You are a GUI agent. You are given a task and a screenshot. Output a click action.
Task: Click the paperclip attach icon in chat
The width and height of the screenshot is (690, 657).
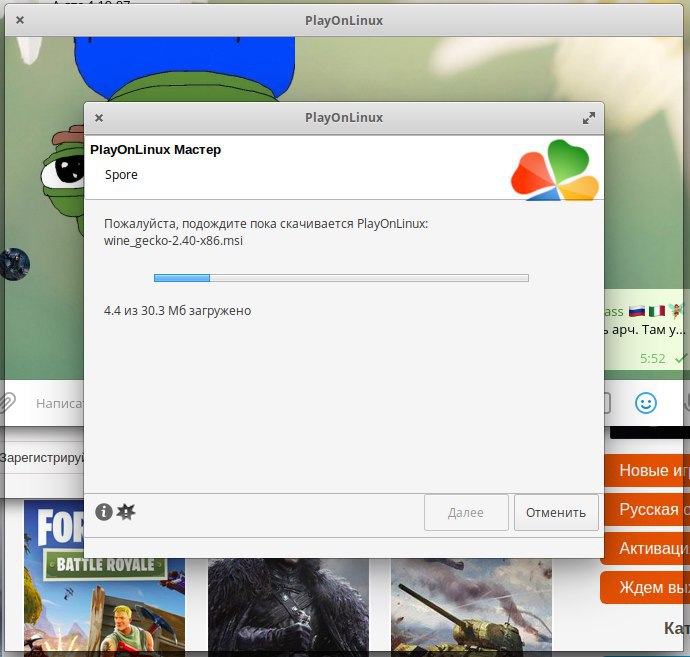(x=7, y=403)
